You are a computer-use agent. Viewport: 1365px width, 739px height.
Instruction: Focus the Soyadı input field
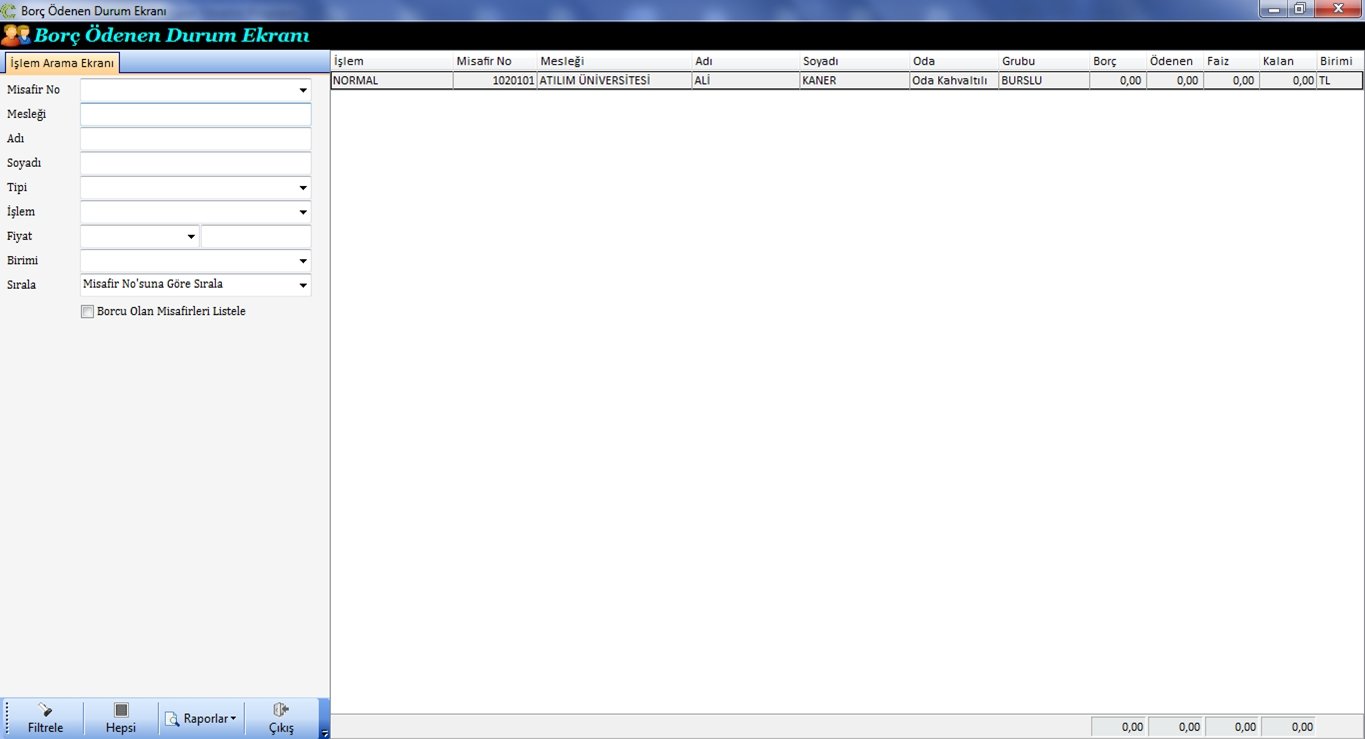point(195,163)
